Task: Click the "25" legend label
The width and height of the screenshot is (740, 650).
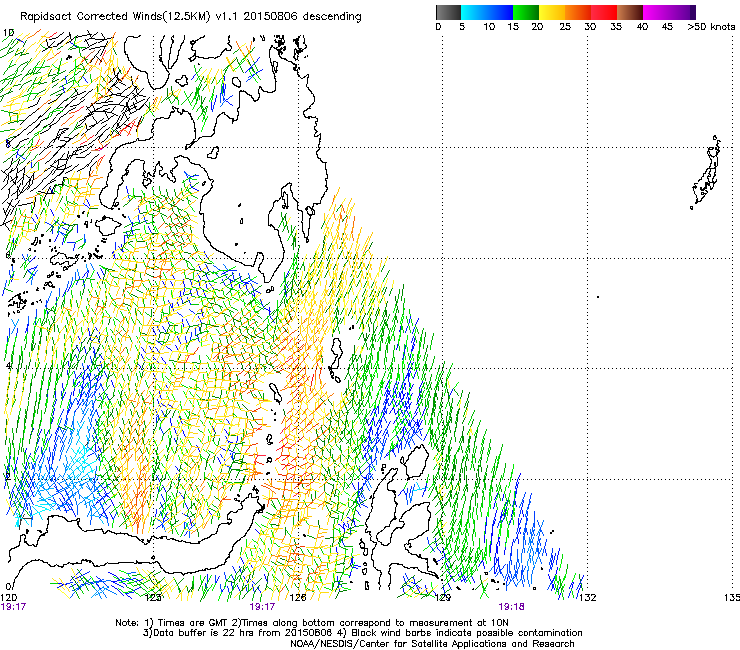Action: tap(565, 27)
